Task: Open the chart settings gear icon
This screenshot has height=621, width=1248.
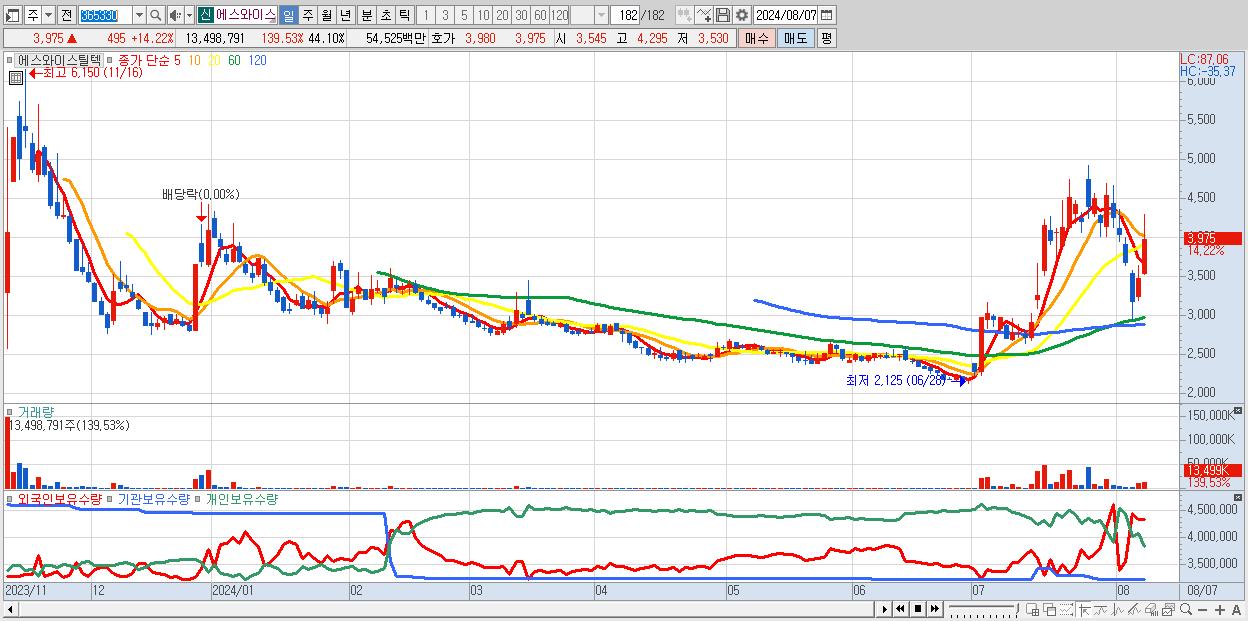Action: pyautogui.click(x=741, y=15)
